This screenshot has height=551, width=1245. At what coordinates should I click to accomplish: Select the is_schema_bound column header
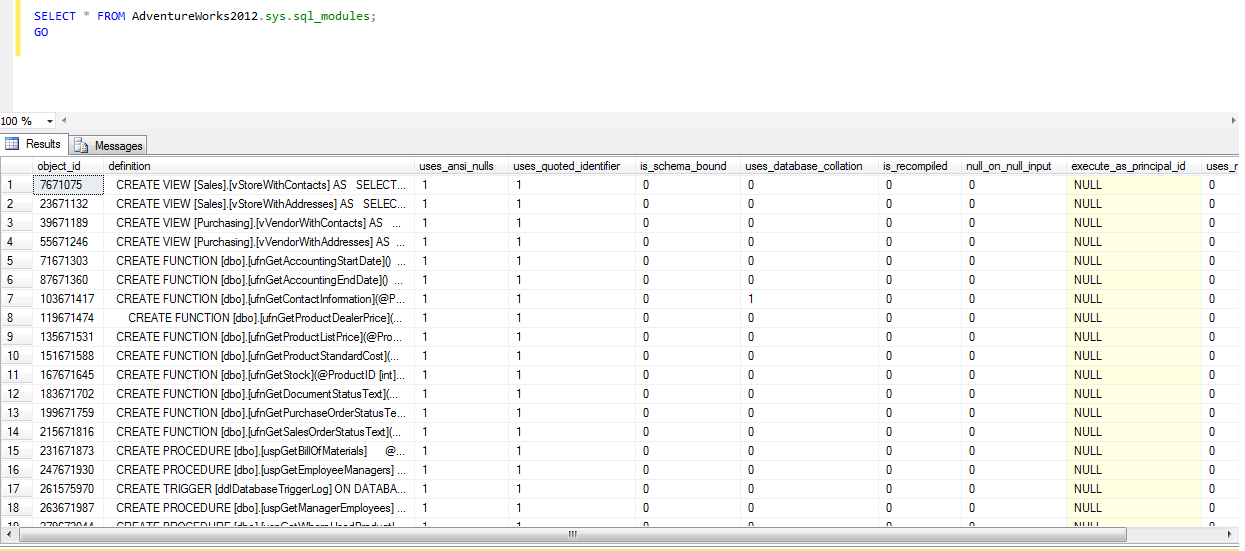[x=687, y=166]
